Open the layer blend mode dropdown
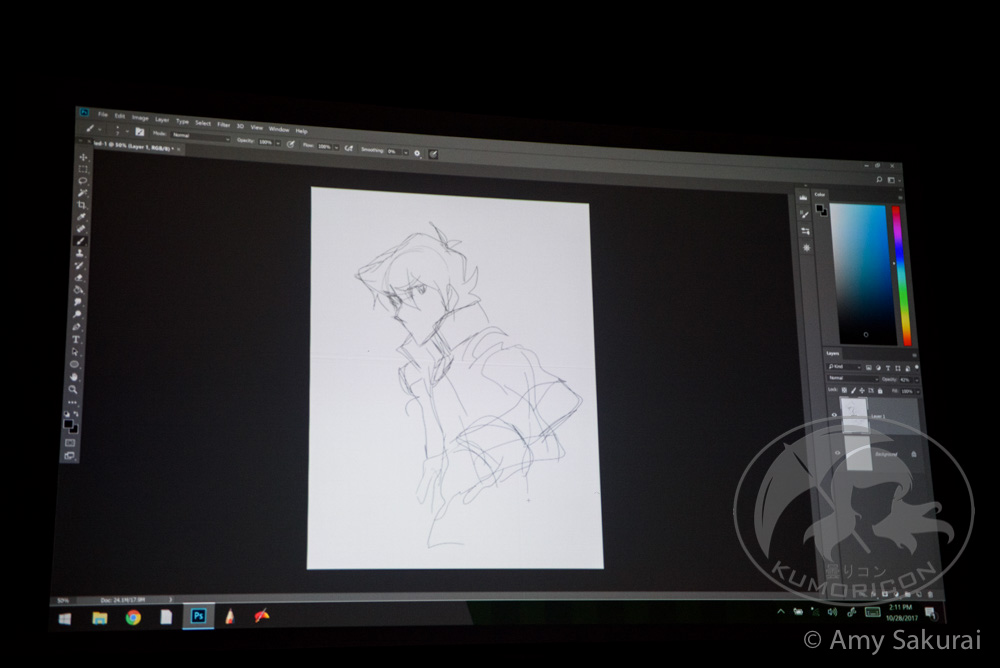The width and height of the screenshot is (1000, 668). coord(850,379)
